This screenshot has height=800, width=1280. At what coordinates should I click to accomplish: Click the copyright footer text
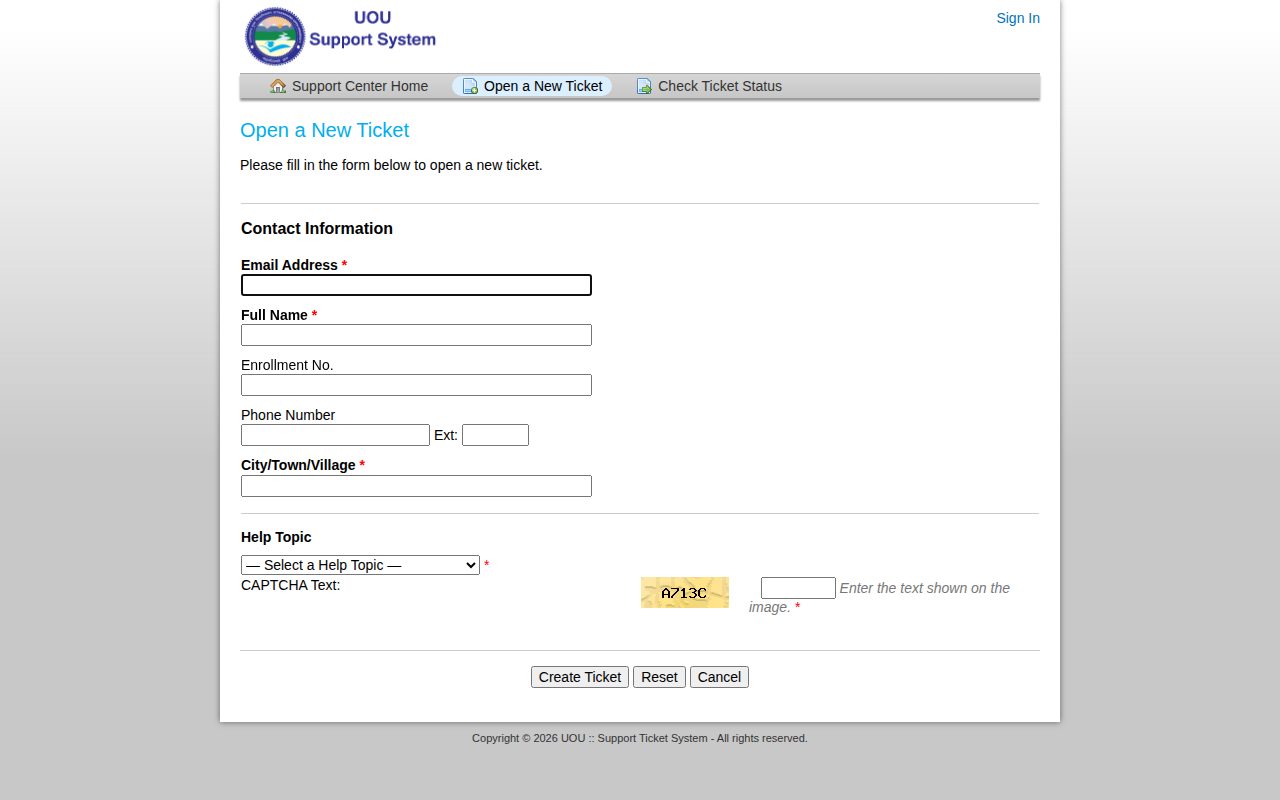640,738
